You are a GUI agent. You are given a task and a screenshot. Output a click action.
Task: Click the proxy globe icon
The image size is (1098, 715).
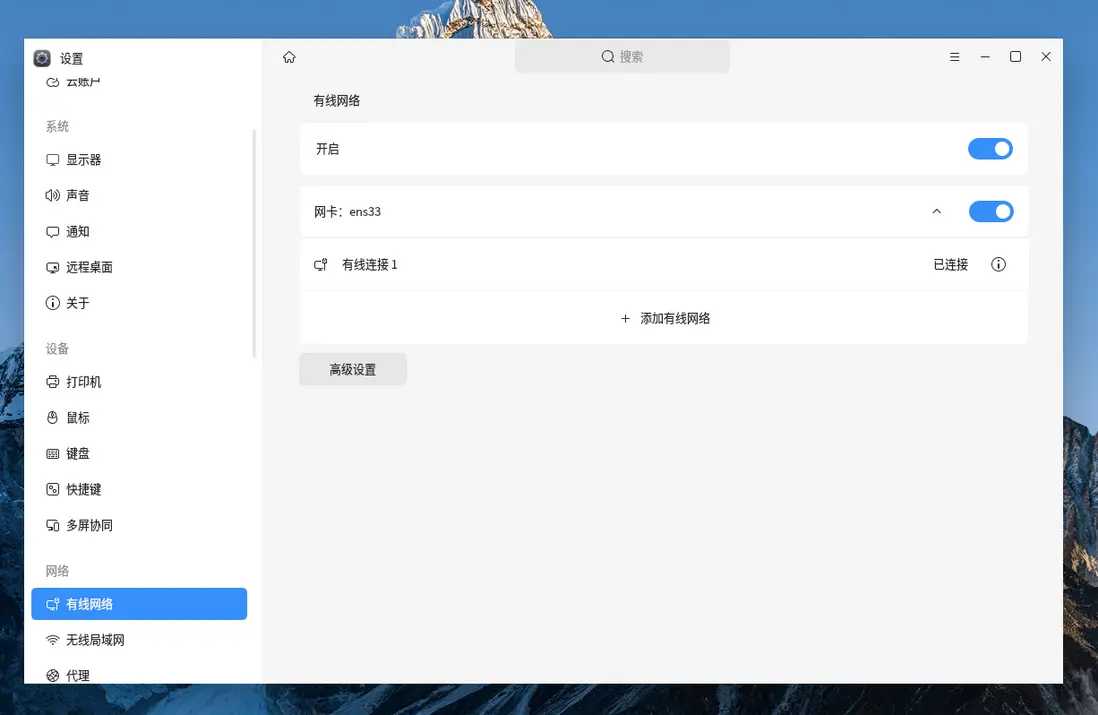click(53, 676)
